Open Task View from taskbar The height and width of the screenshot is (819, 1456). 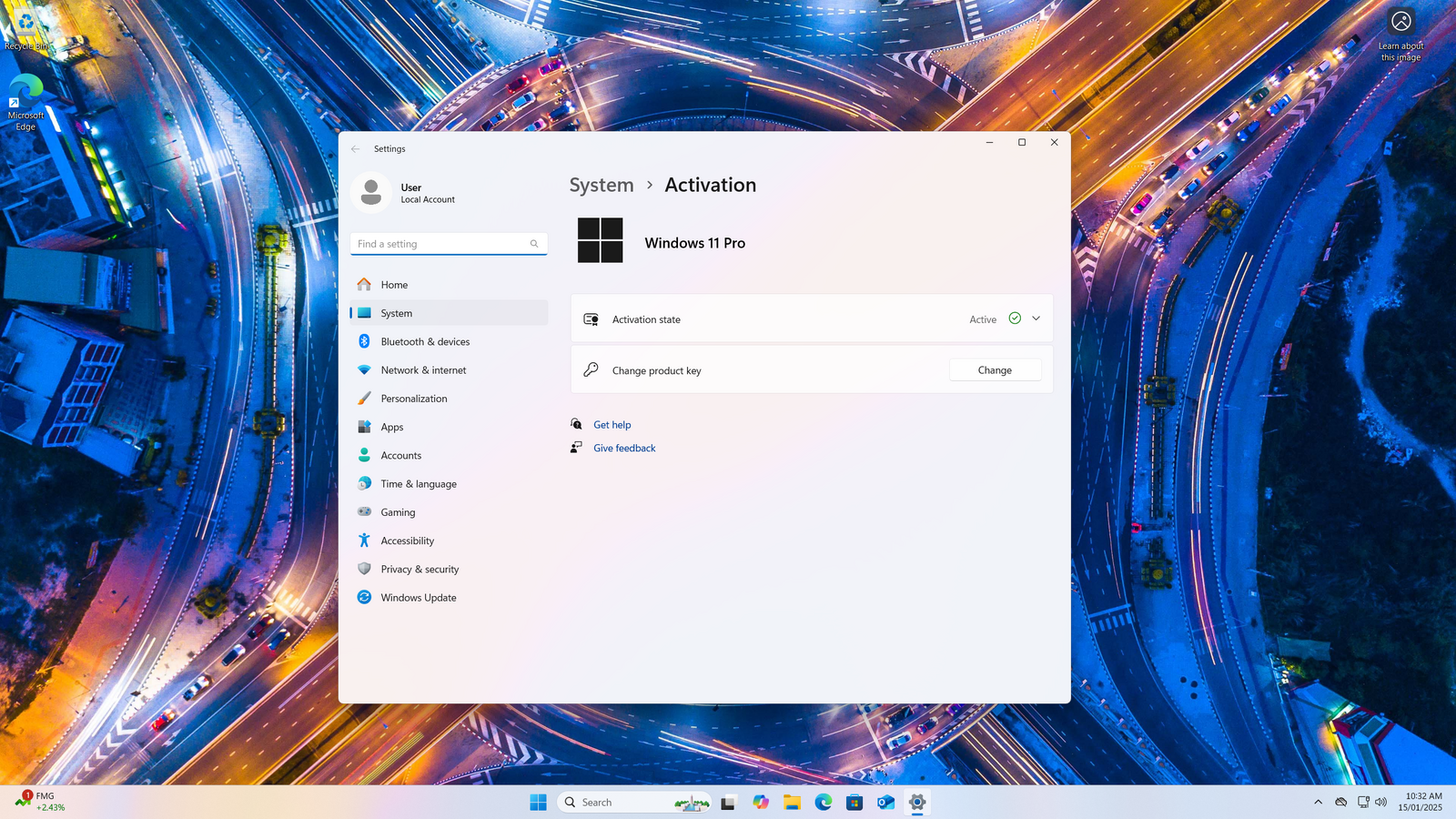728,802
